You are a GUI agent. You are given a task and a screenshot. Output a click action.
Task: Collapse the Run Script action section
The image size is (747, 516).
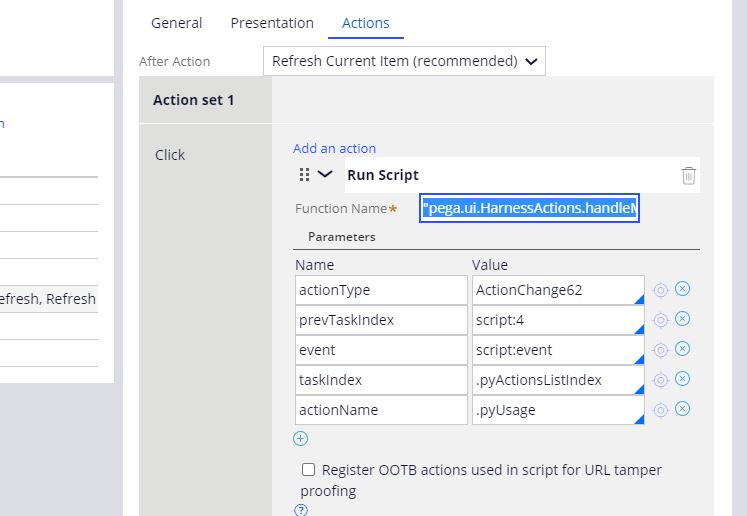coord(325,175)
